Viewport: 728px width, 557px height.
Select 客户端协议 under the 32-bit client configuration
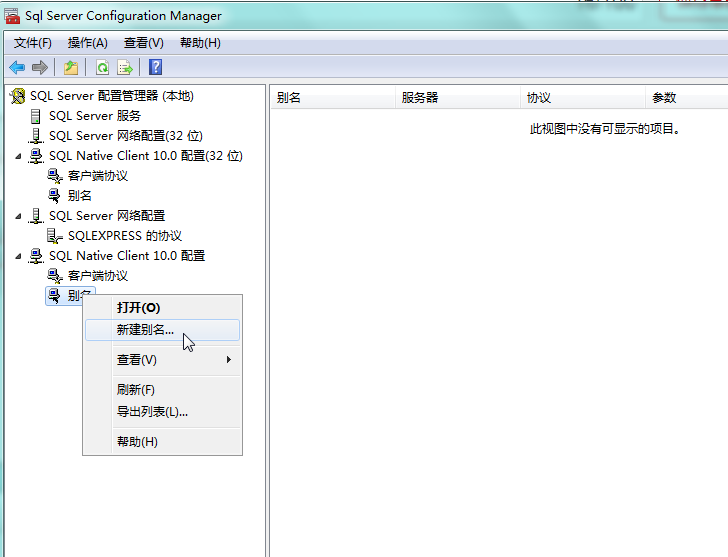tap(98, 176)
